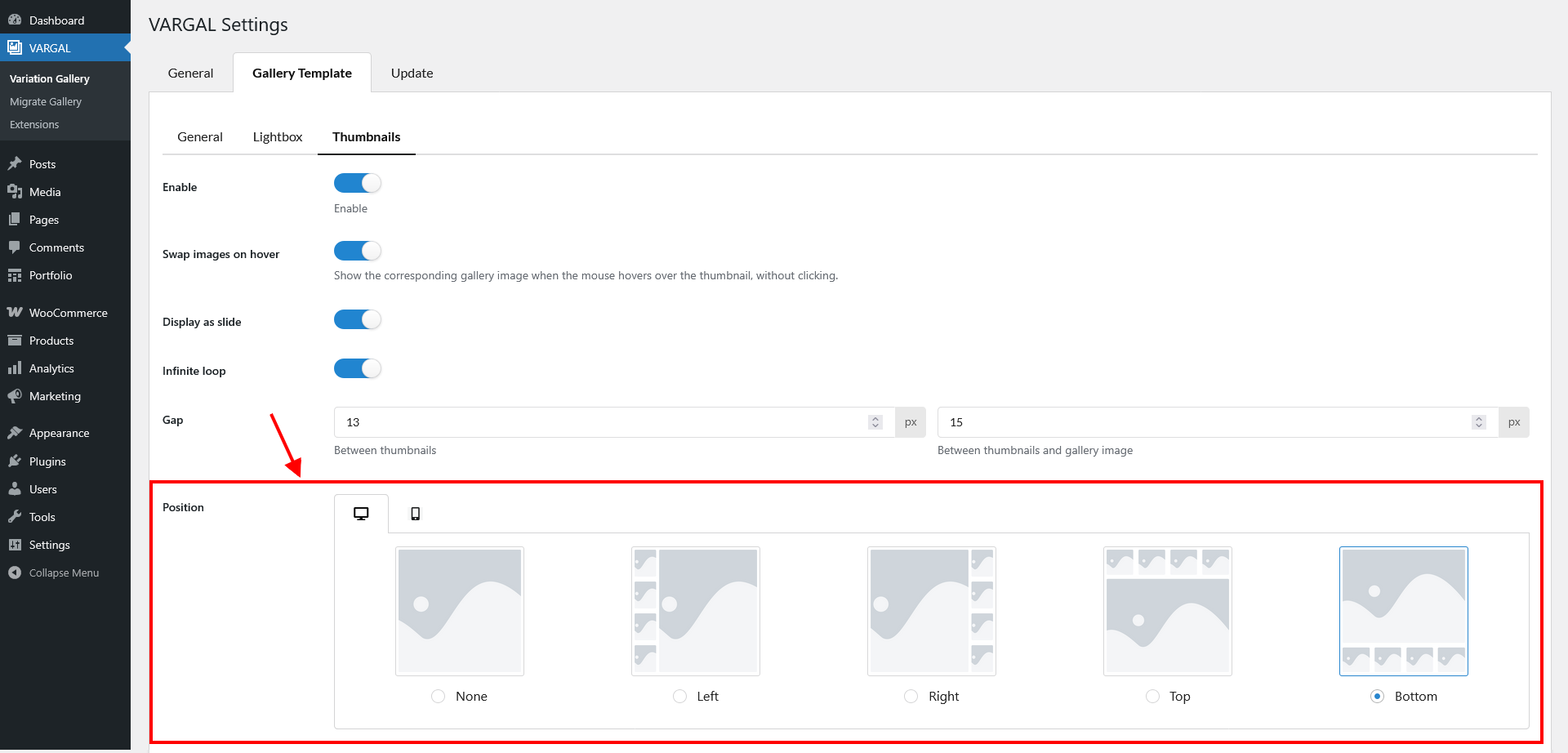Click the Gap setting label
The image size is (1568, 753).
coord(172,420)
